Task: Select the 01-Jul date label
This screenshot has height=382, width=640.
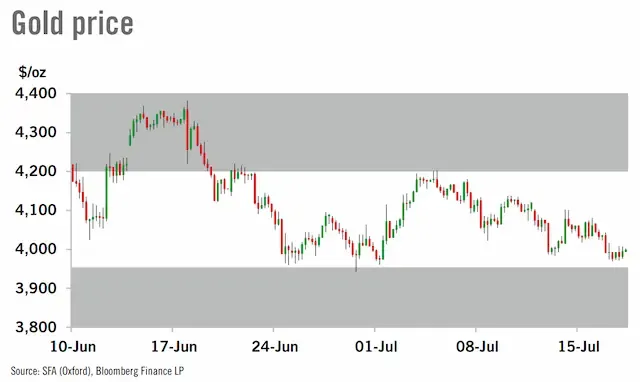Action: 376,347
